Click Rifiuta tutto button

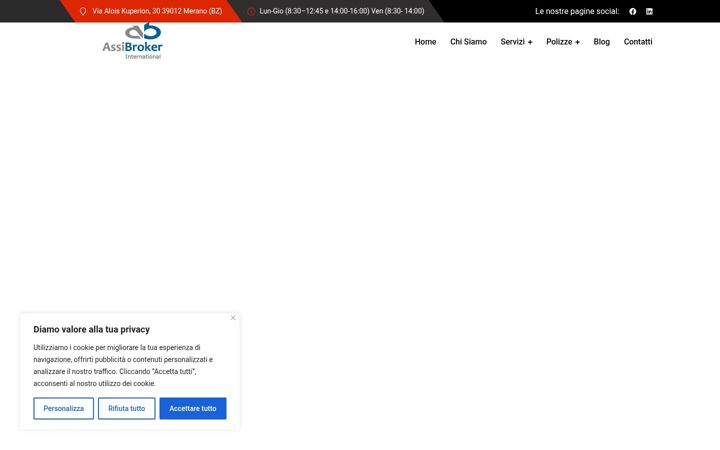[127, 408]
